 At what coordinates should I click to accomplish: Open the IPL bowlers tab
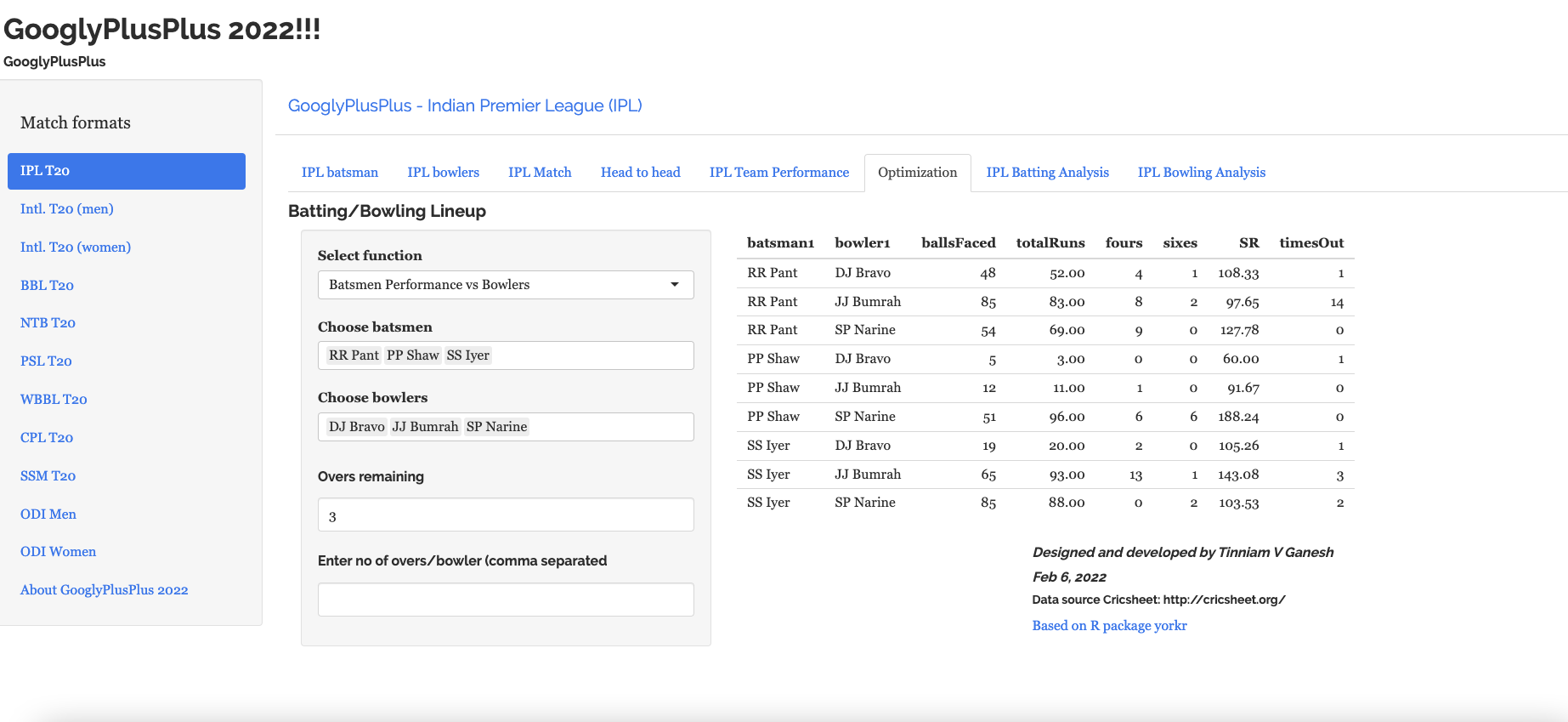443,173
